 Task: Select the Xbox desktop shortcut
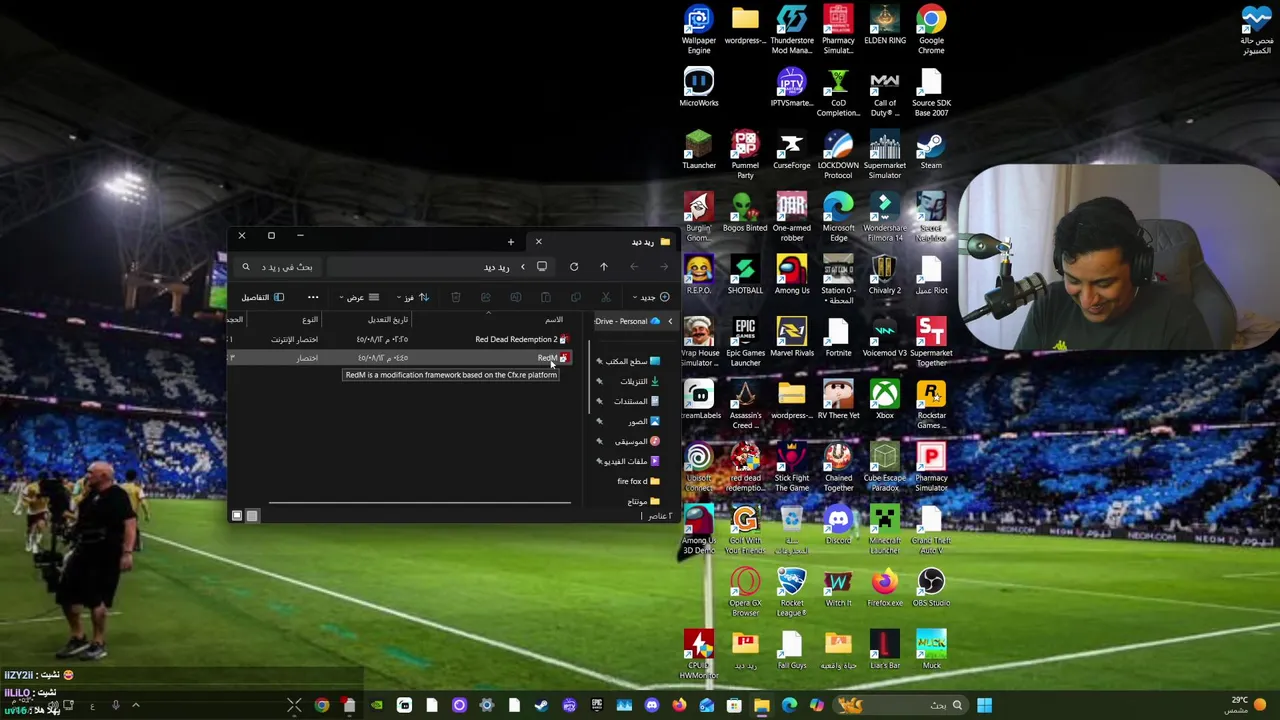[885, 400]
